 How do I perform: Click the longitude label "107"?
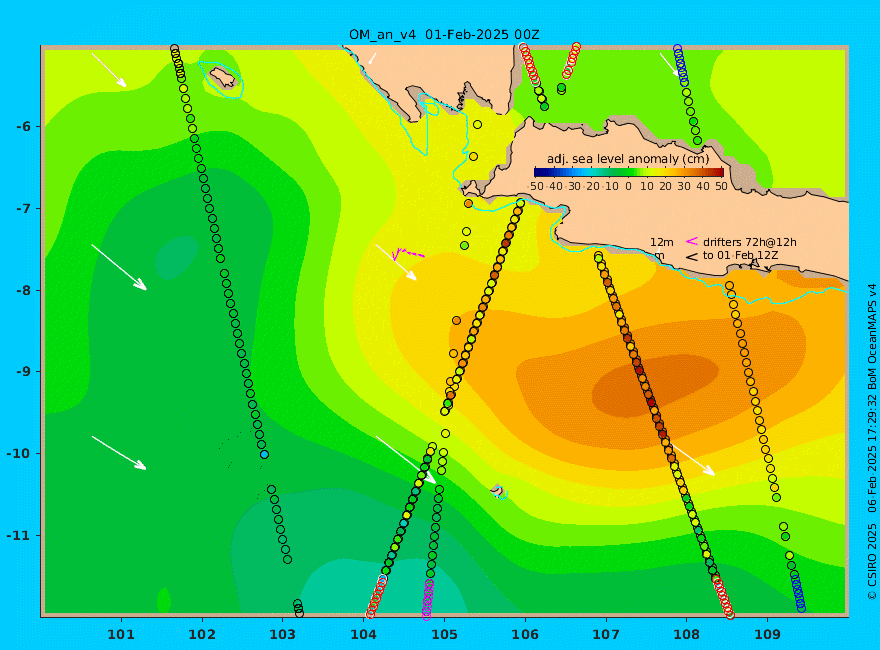[606, 634]
